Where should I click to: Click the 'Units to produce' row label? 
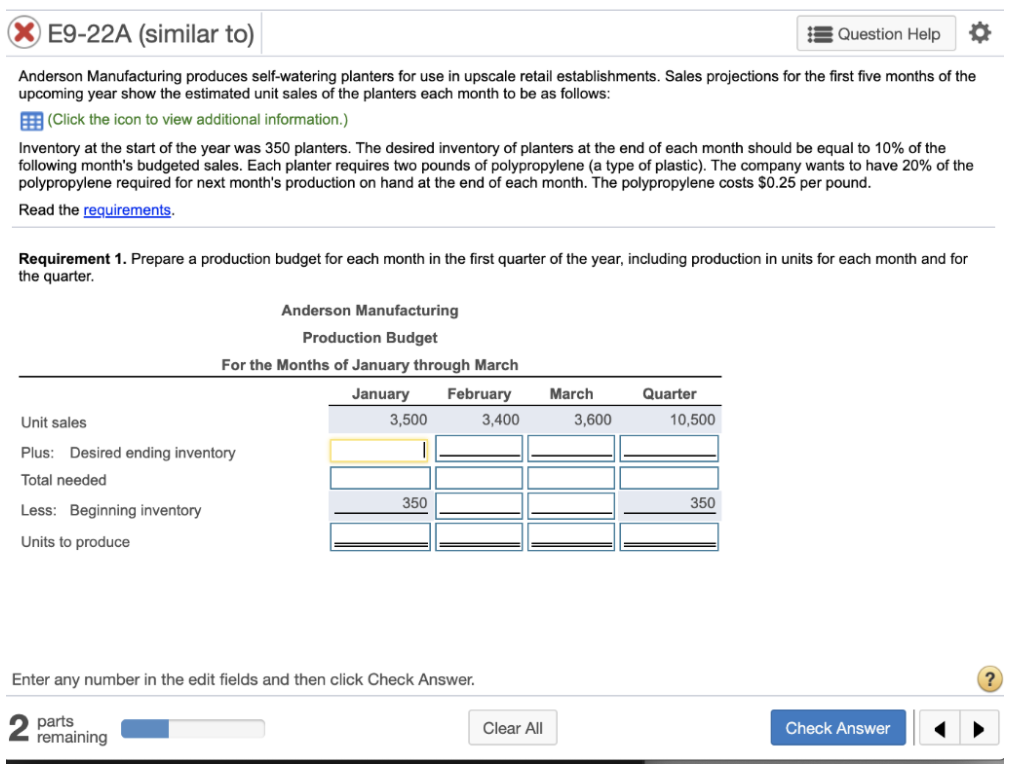[x=75, y=542]
